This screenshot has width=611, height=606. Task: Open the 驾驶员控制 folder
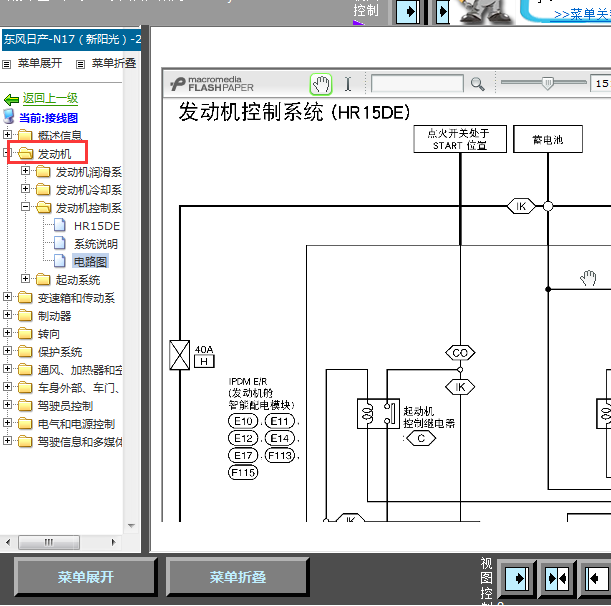click(x=65, y=406)
